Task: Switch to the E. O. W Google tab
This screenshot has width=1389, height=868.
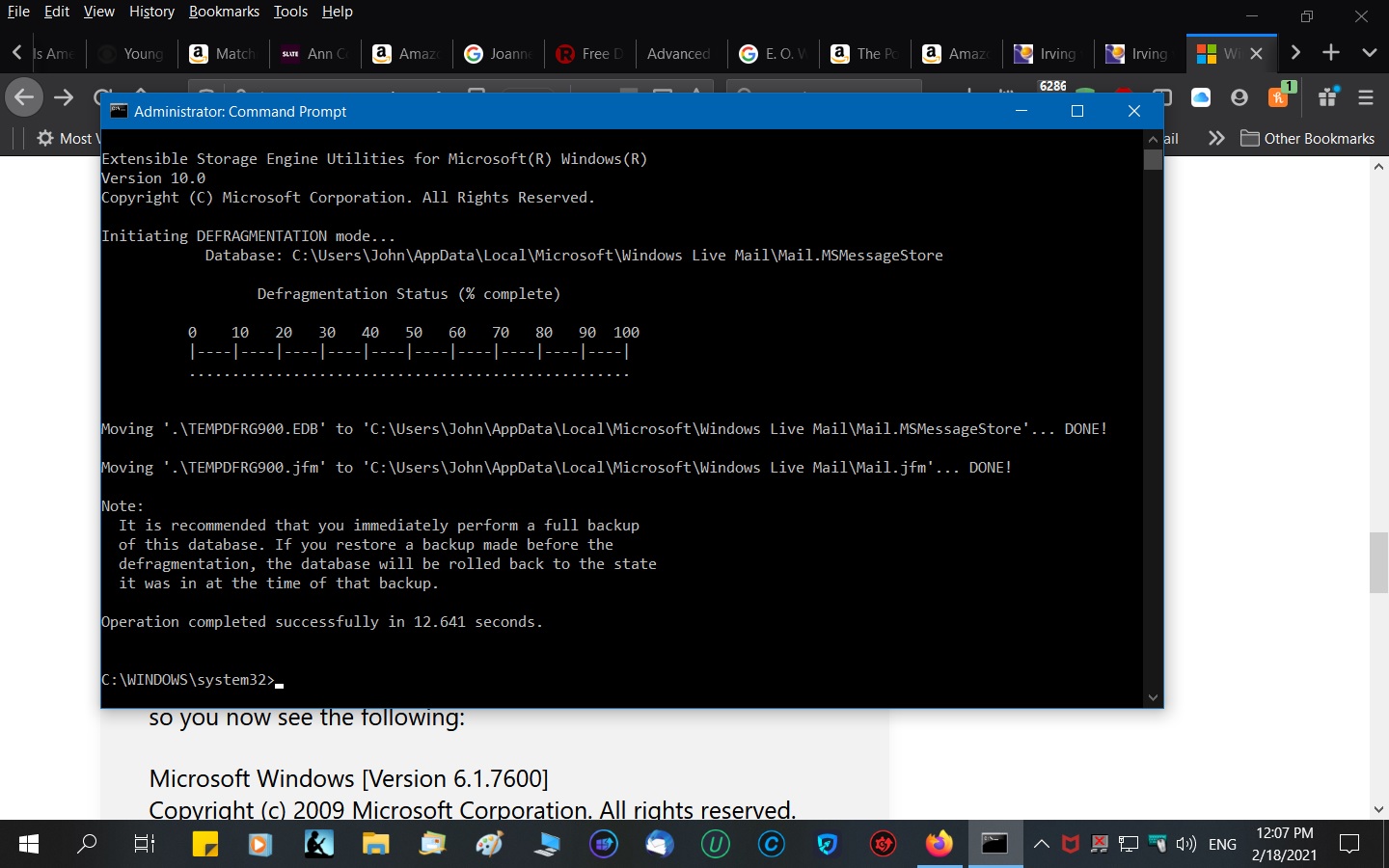Action: tap(774, 54)
